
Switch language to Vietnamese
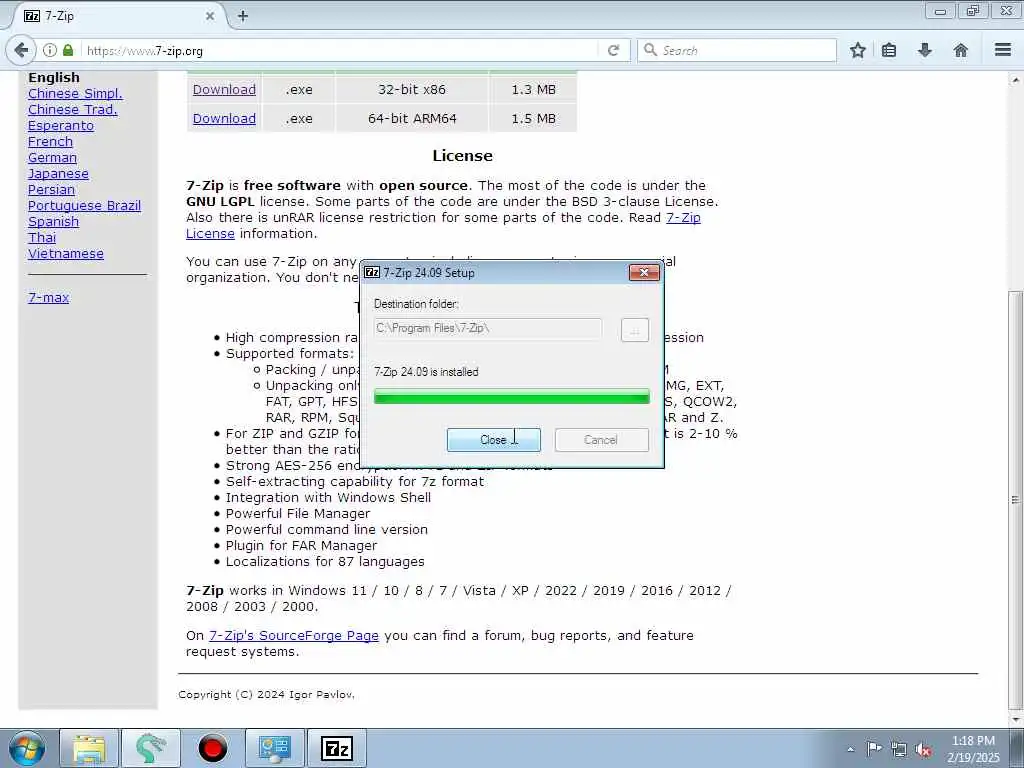(66, 253)
